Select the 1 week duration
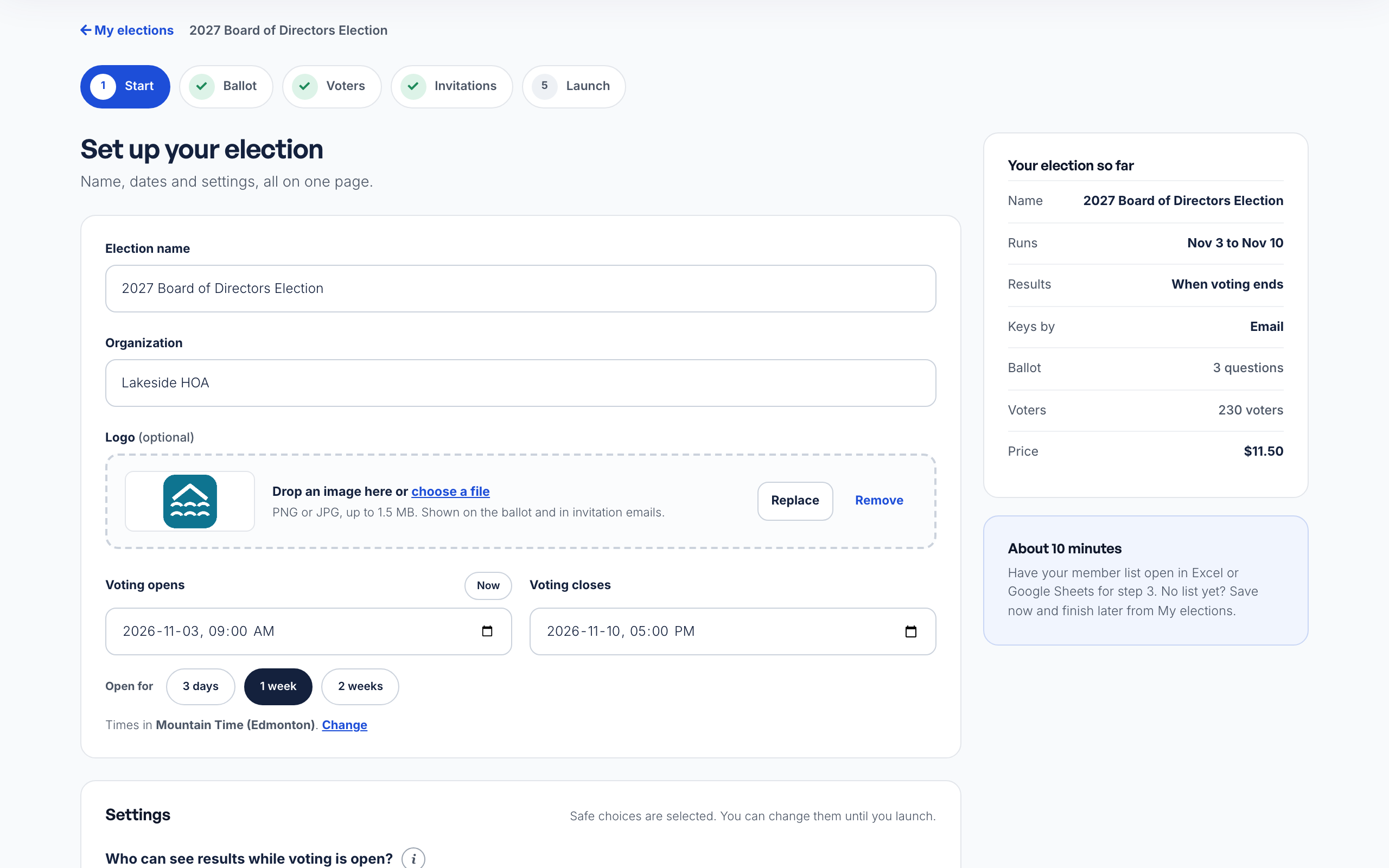Image resolution: width=1389 pixels, height=868 pixels. (x=278, y=687)
